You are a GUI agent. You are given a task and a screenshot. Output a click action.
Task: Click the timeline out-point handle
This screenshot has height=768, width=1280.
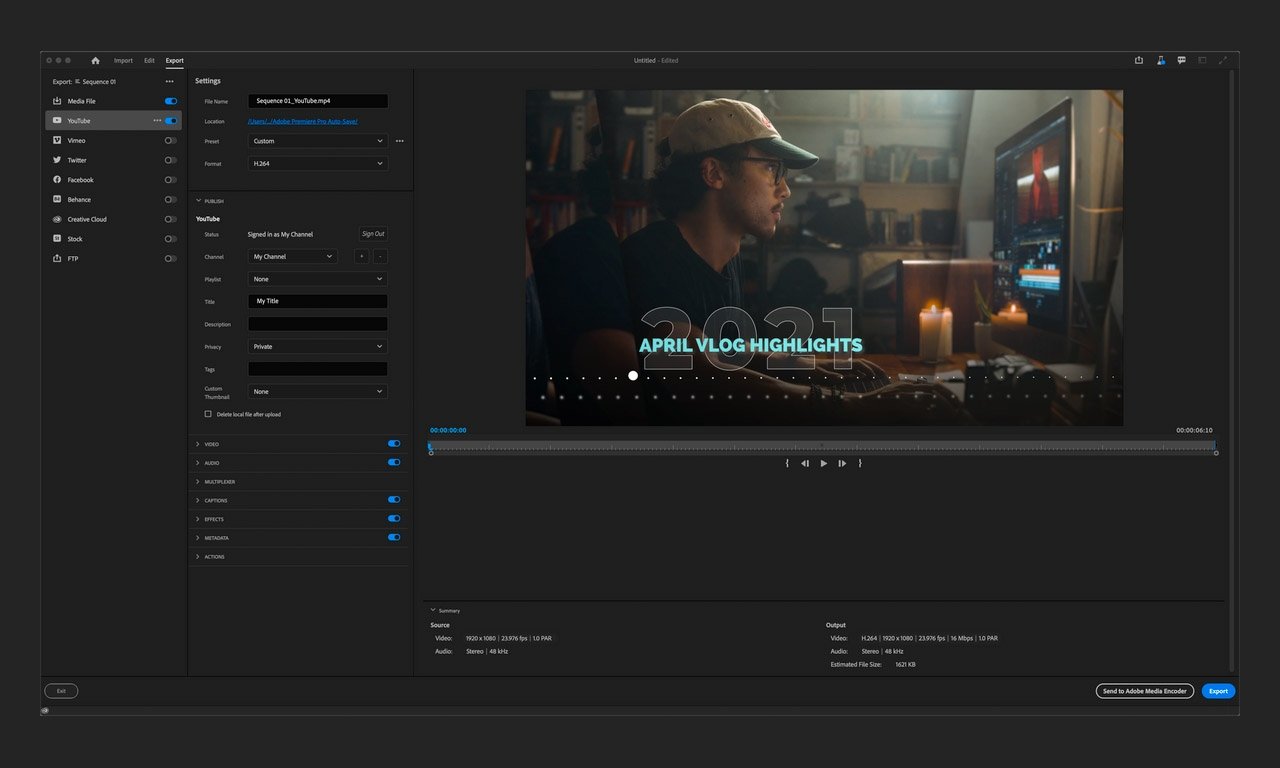pos(1216,453)
